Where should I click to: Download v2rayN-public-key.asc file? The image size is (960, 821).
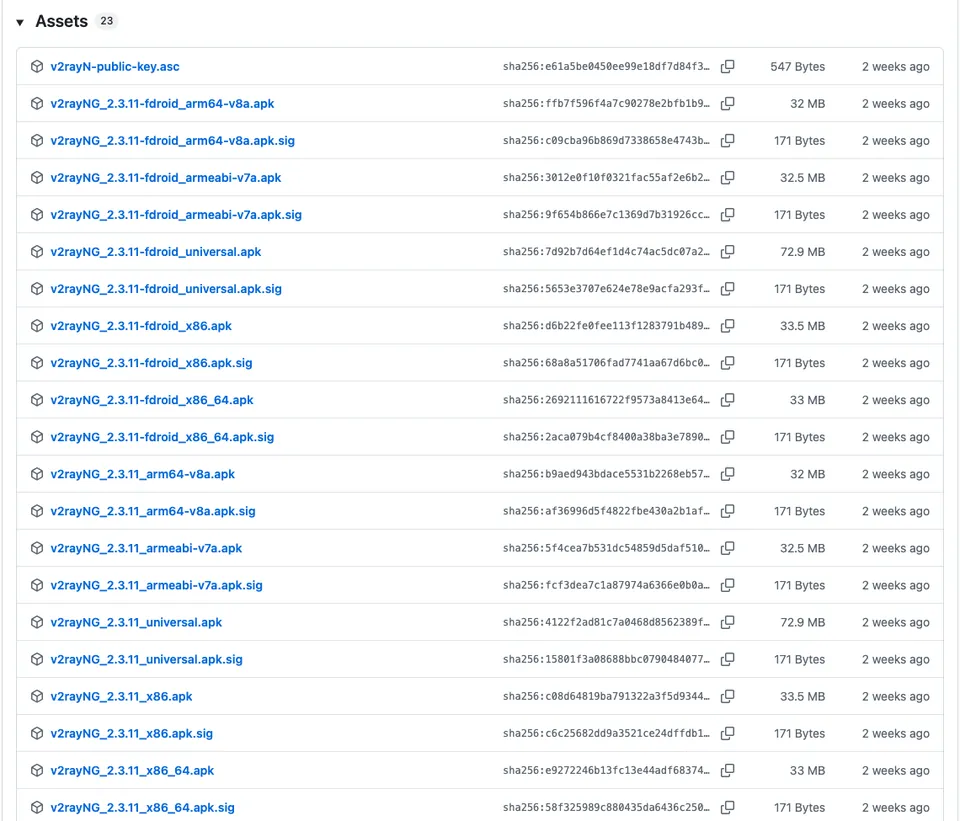coord(115,66)
